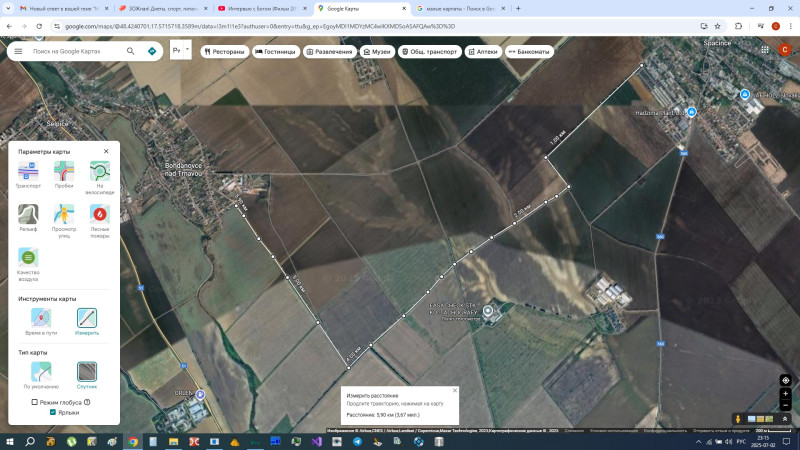Check the Режим глобуса checkbox
This screenshot has width=800, height=450.
coord(35,402)
